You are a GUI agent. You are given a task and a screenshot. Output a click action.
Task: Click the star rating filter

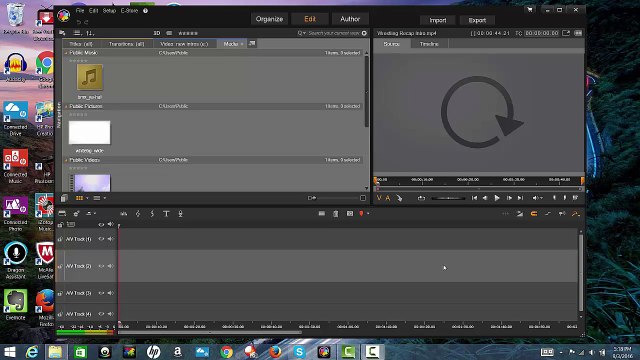point(188,33)
